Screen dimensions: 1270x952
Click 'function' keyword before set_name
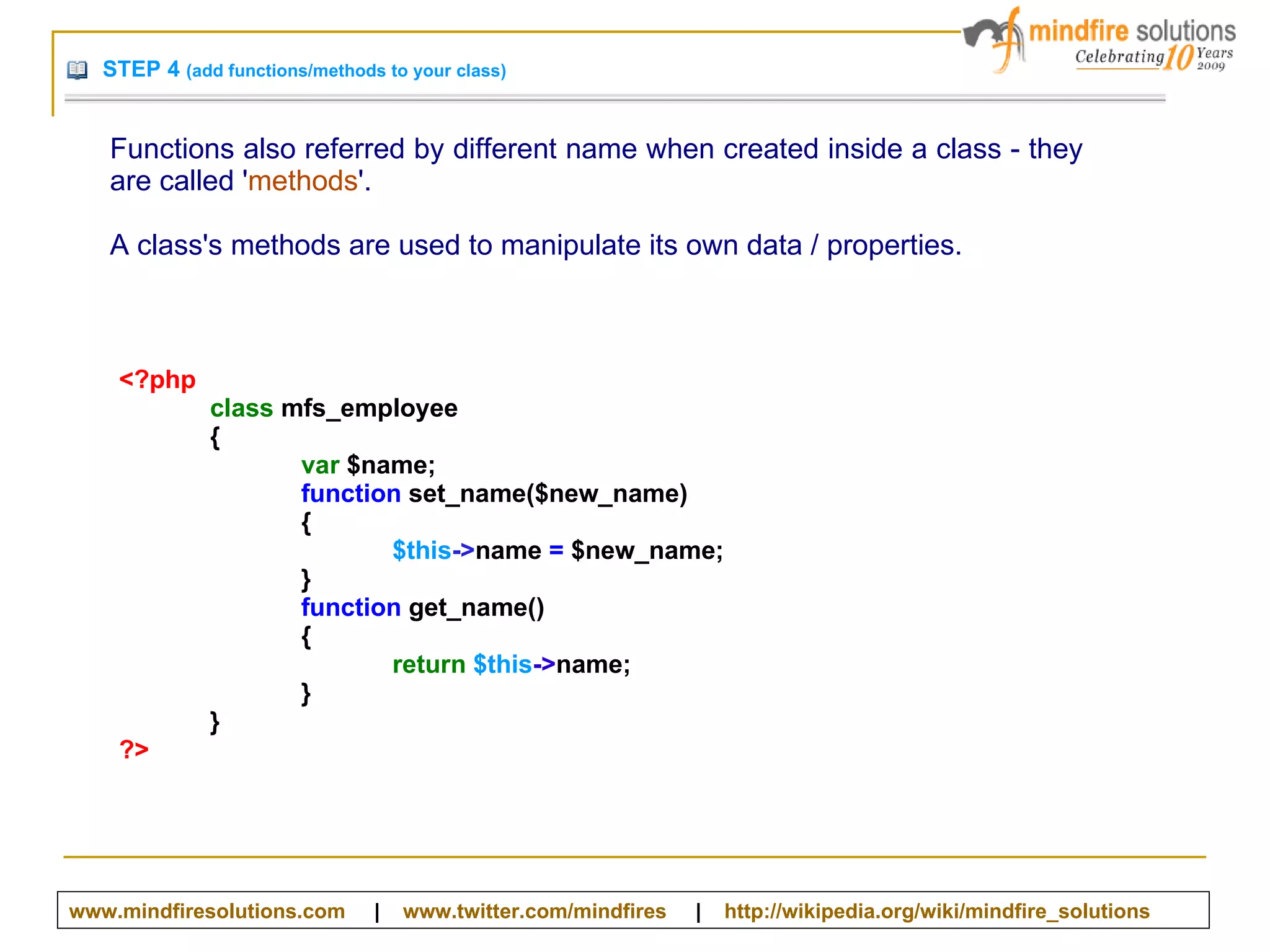351,494
